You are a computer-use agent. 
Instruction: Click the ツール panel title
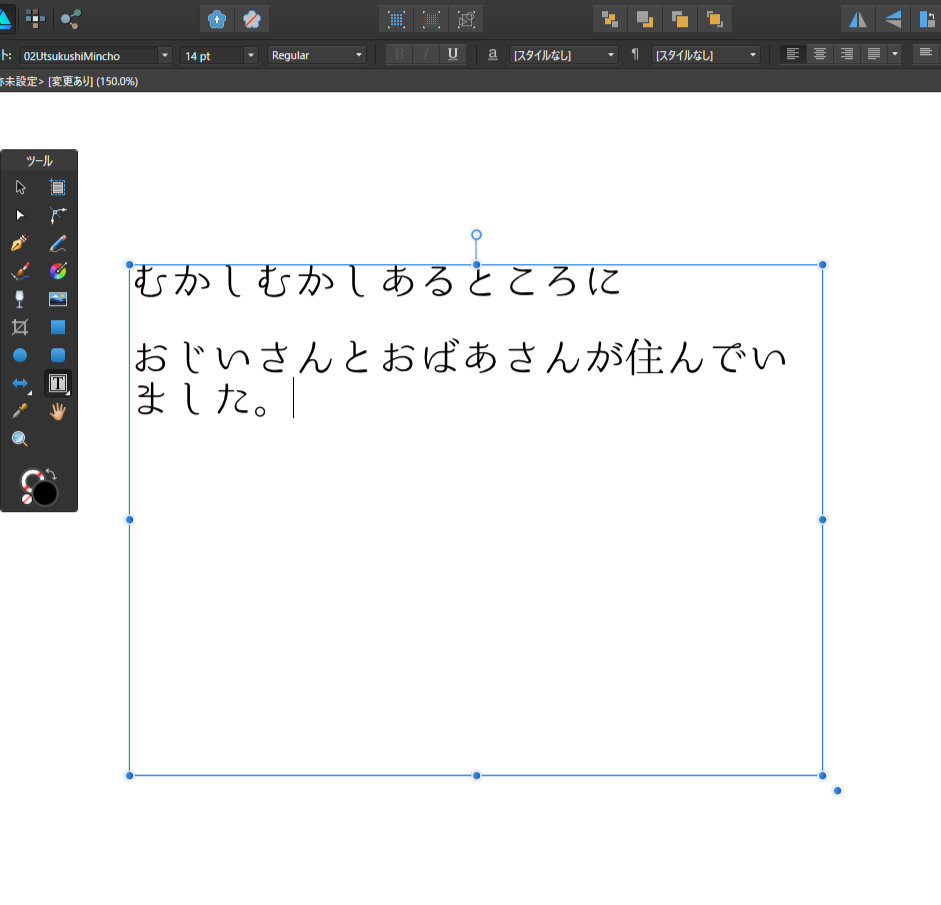40,161
